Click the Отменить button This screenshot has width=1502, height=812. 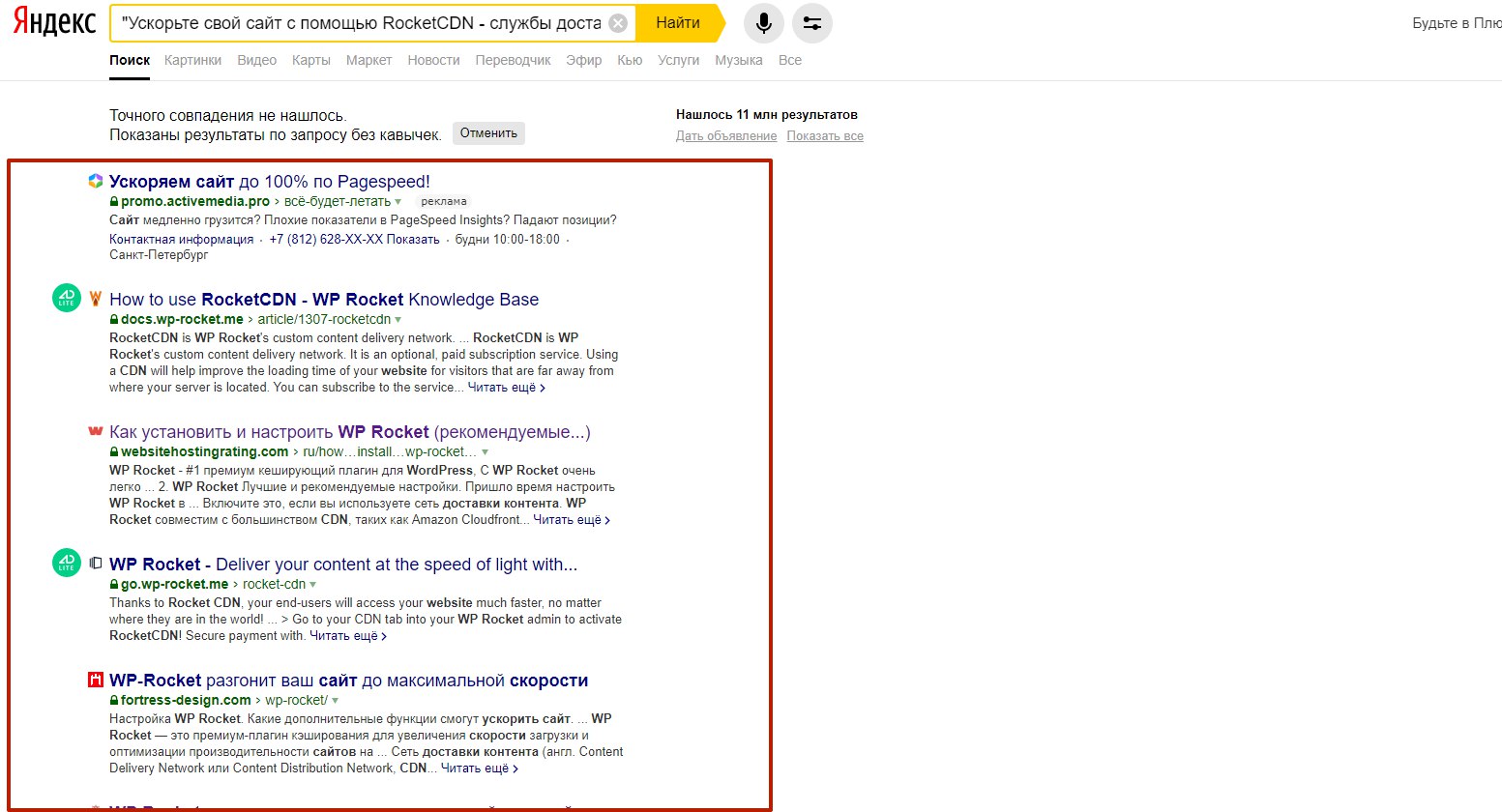pos(488,133)
